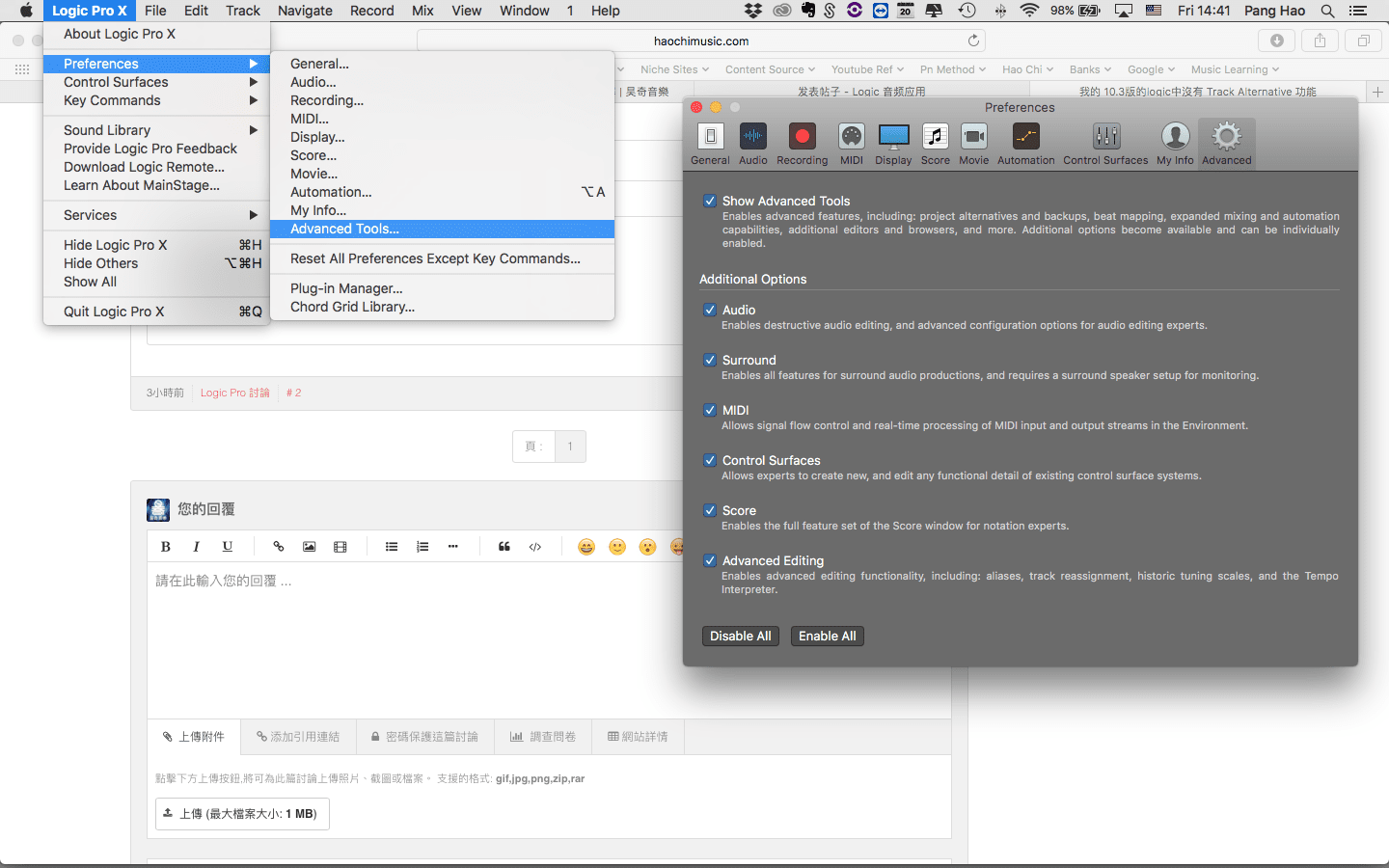Click the Enable All button
This screenshot has height=868, width=1389.
(x=828, y=637)
